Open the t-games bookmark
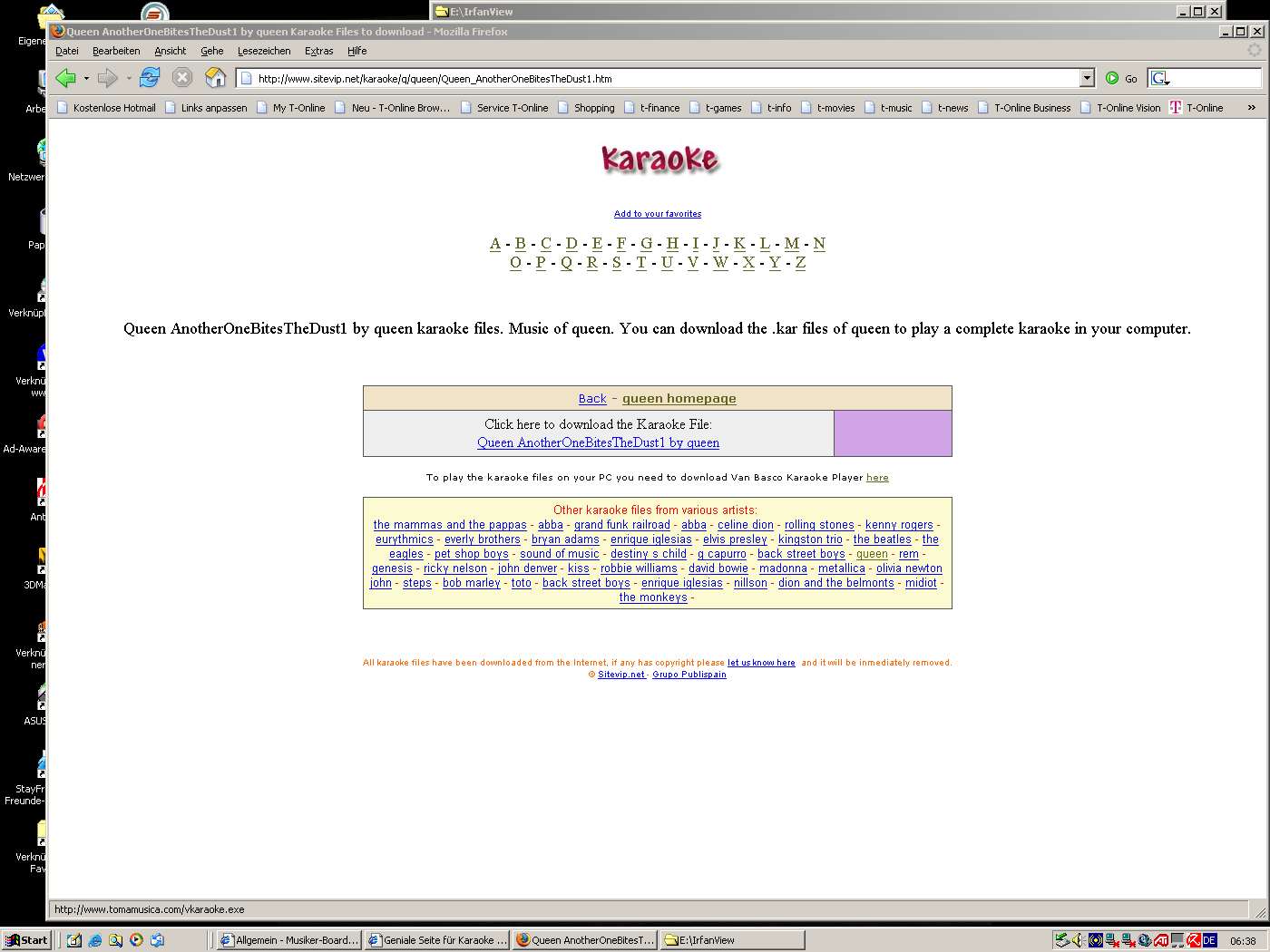Screen dimensions: 1270x952 tap(715, 108)
